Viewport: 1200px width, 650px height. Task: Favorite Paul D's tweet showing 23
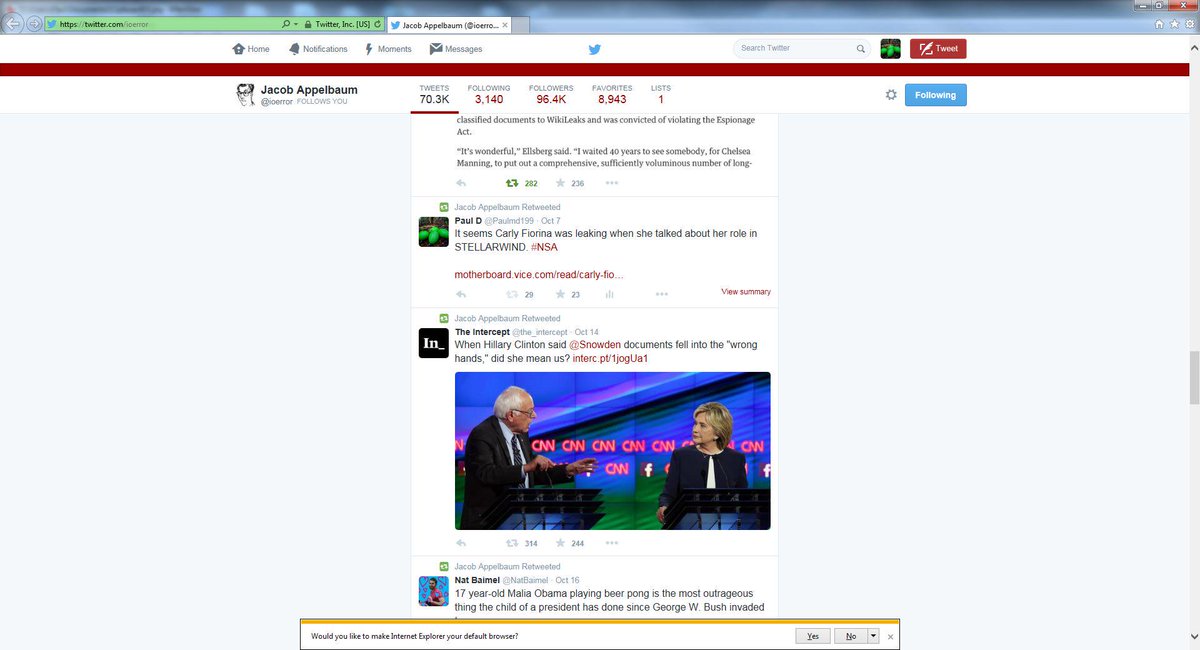[x=560, y=294]
